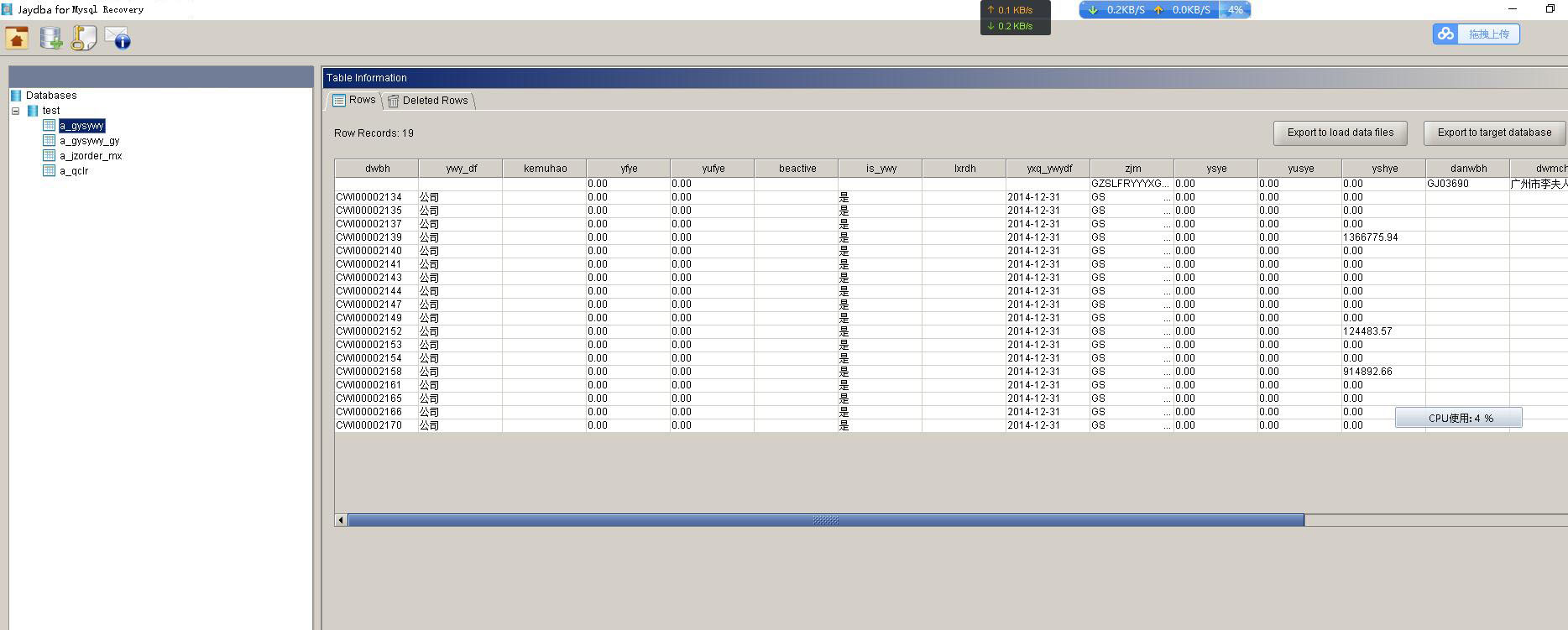
Task: Click the Databases root icon in tree
Action: click(x=16, y=96)
